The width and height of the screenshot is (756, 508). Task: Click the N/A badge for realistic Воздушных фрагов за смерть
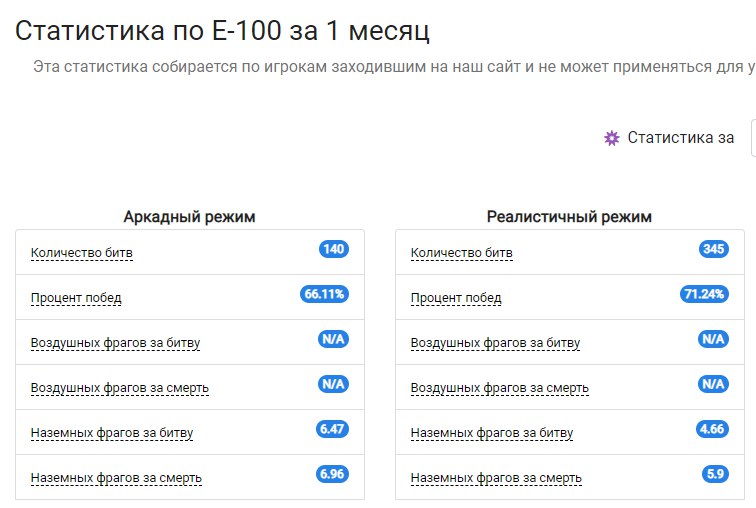[713, 384]
